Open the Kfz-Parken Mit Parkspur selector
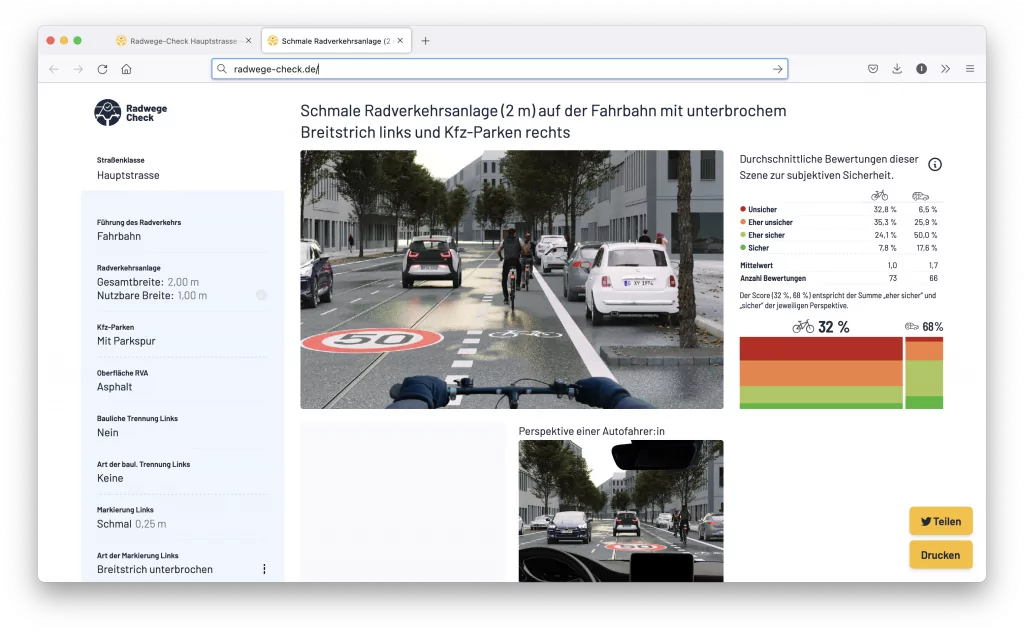This screenshot has width=1024, height=632. click(126, 341)
